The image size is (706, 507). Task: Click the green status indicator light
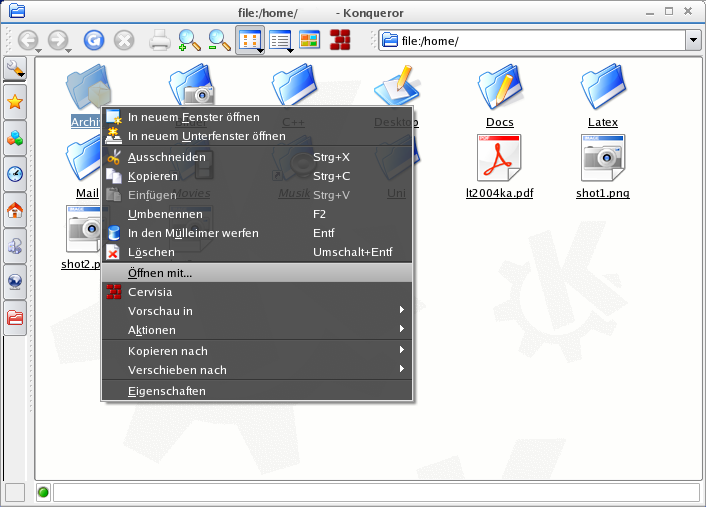[x=43, y=493]
